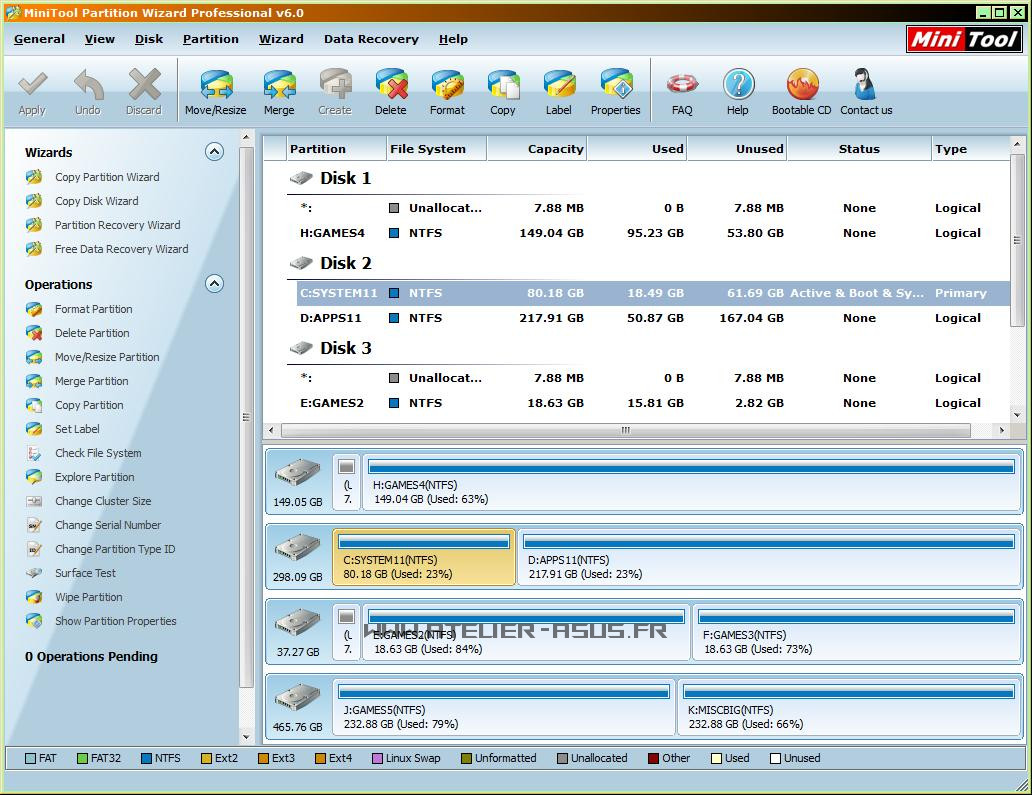Click the Merge partition toolbar icon
1032x795 pixels.
[279, 92]
